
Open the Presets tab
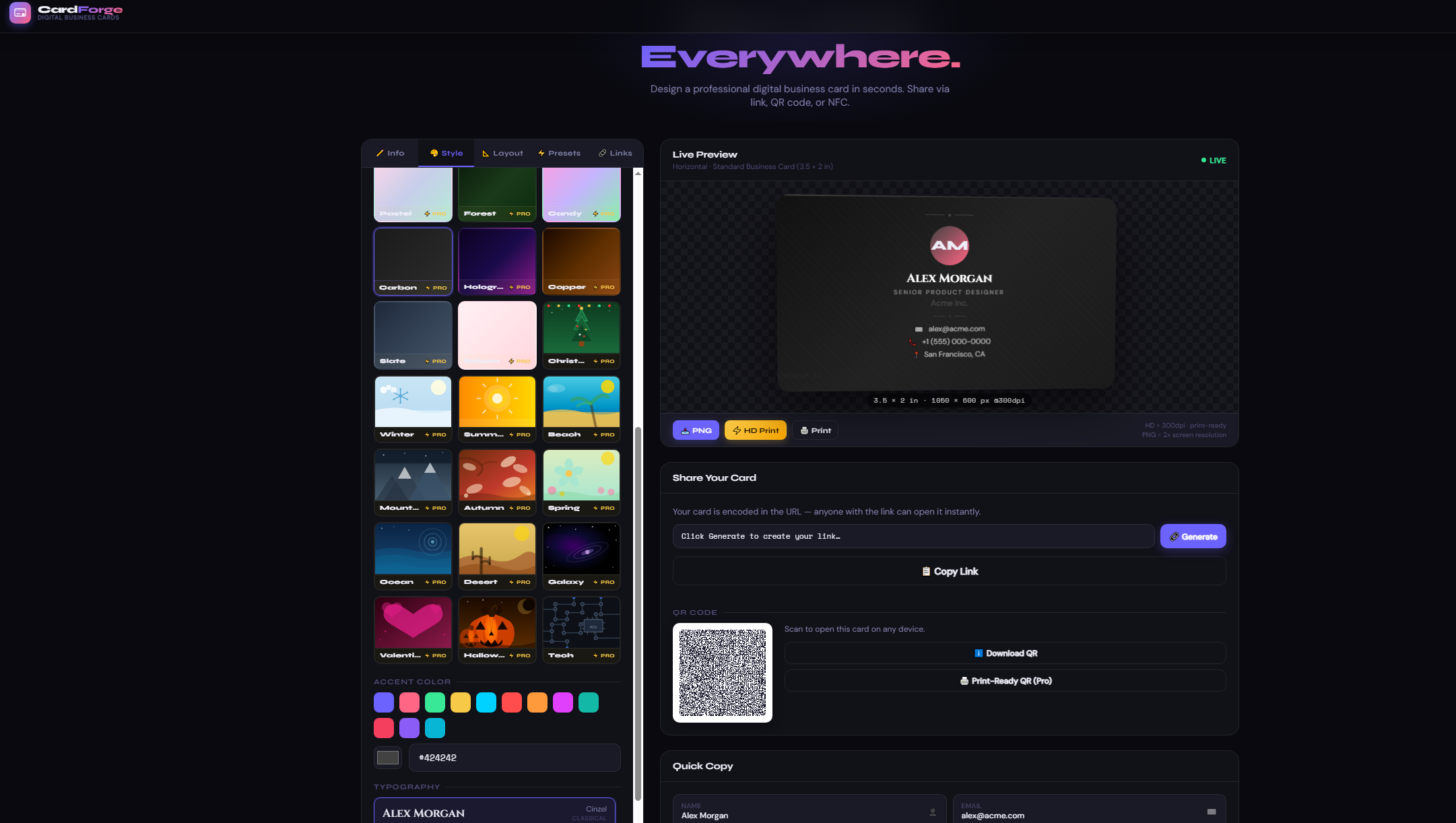(559, 153)
